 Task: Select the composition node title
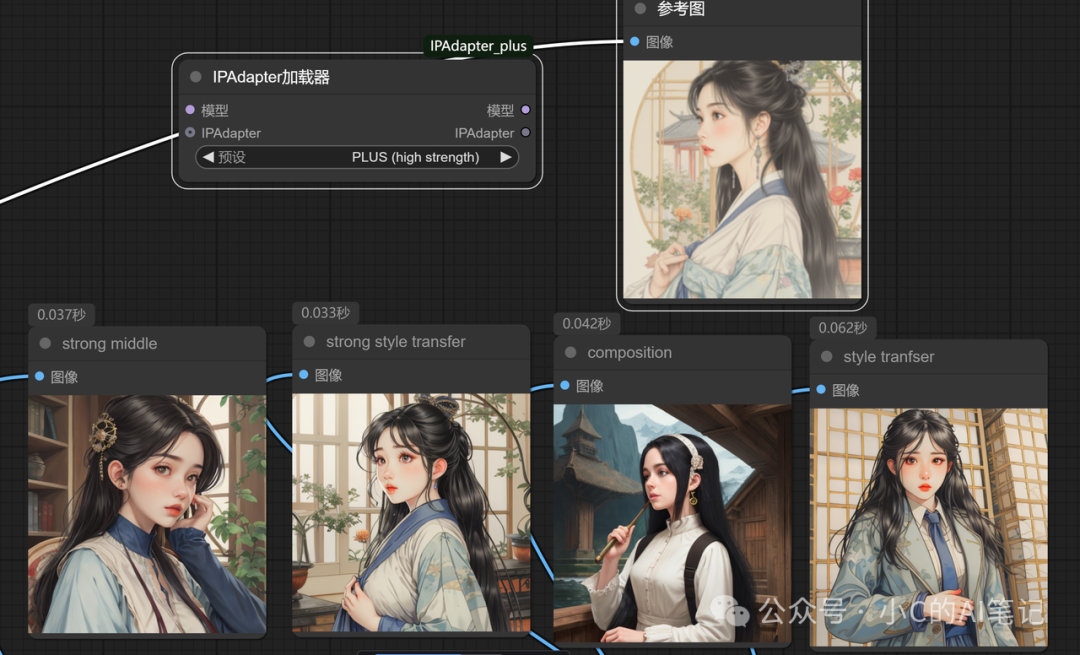[x=630, y=353]
